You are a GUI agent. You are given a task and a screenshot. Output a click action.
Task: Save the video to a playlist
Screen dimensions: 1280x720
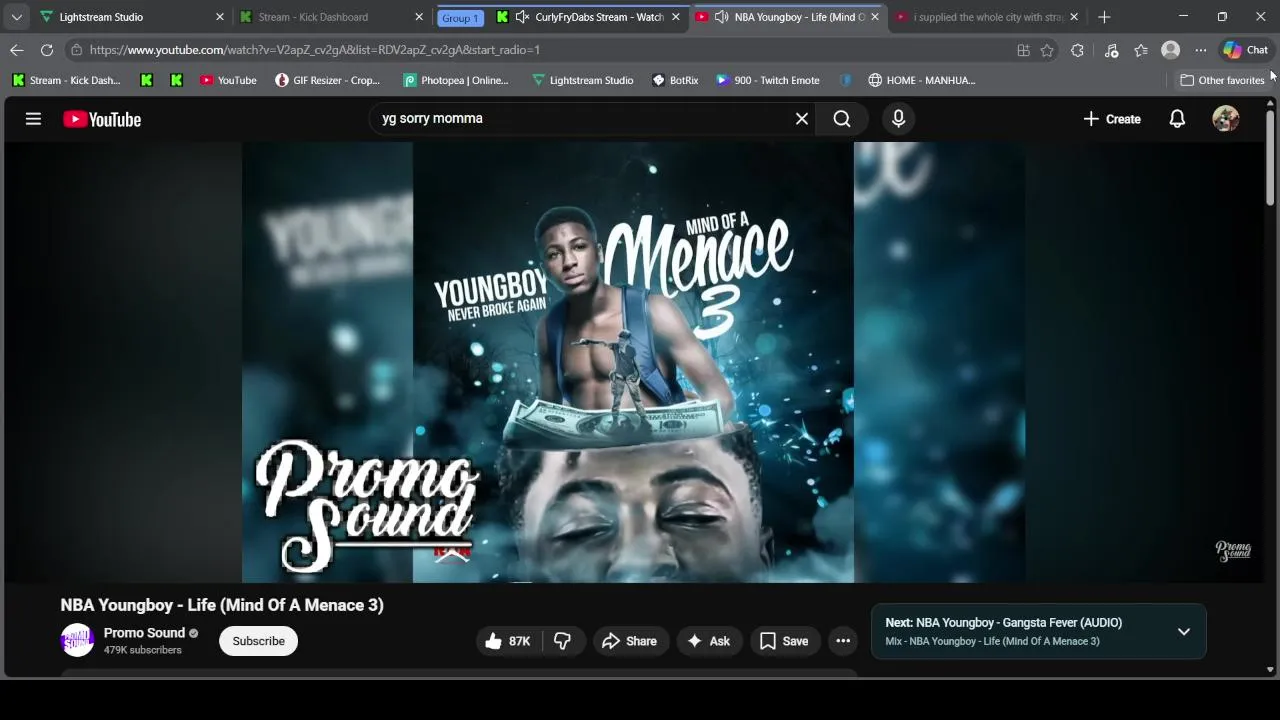pos(784,641)
